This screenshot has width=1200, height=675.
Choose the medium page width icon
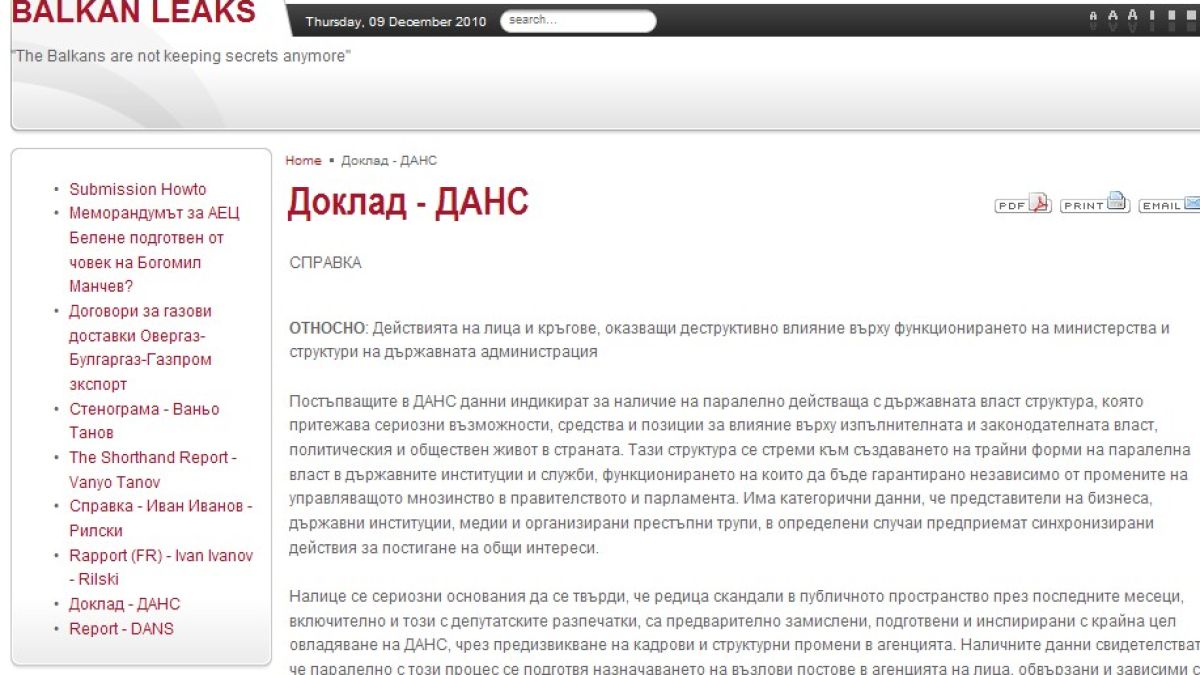1171,17
